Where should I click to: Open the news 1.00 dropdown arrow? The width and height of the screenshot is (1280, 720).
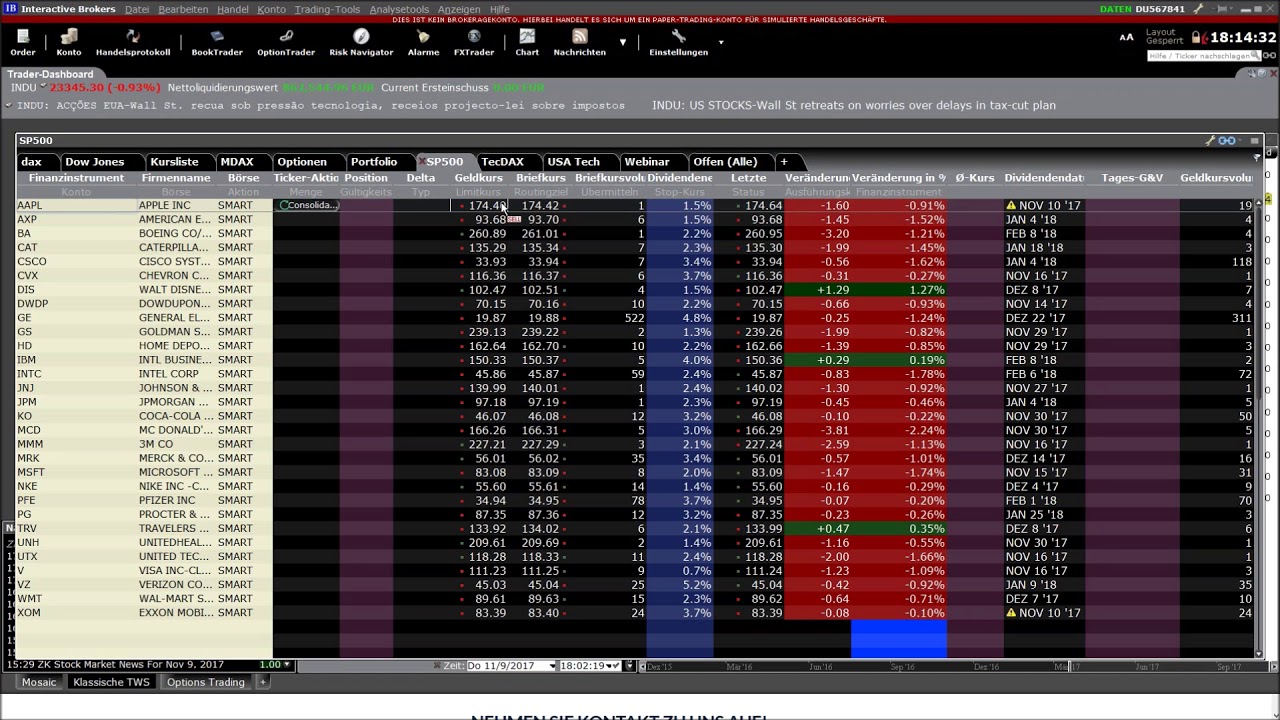tap(287, 665)
